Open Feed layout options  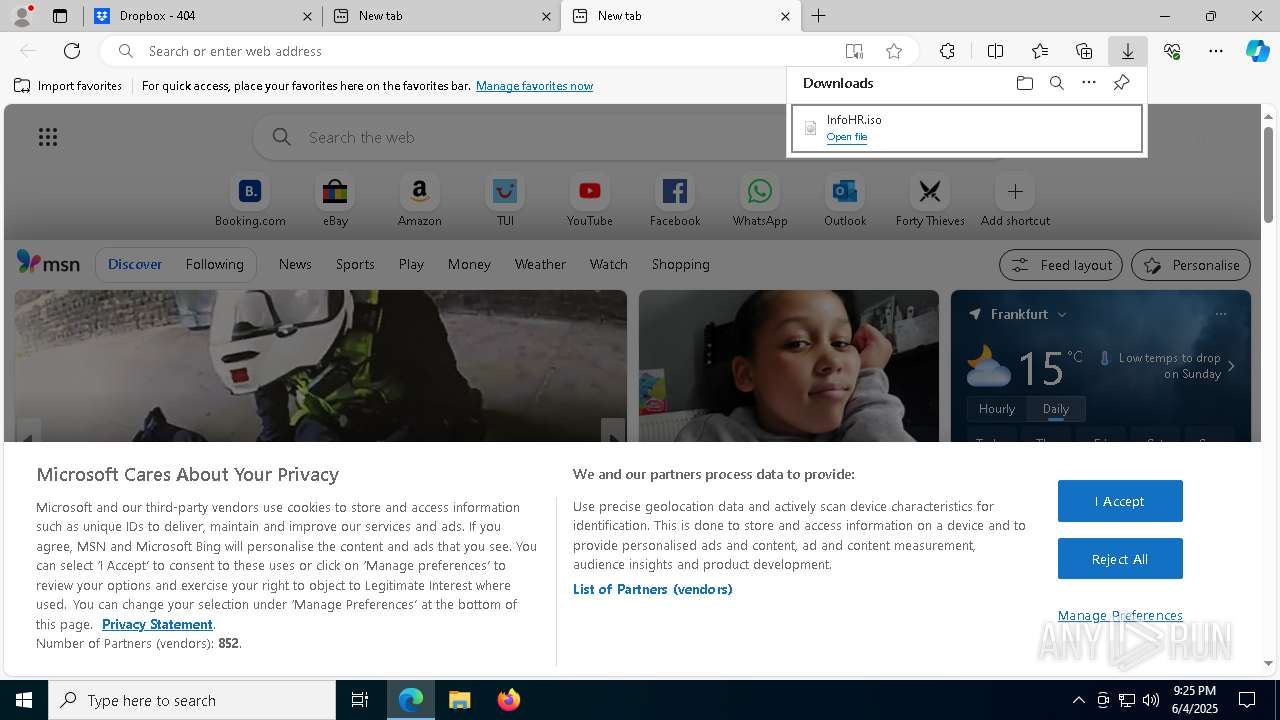(1061, 265)
